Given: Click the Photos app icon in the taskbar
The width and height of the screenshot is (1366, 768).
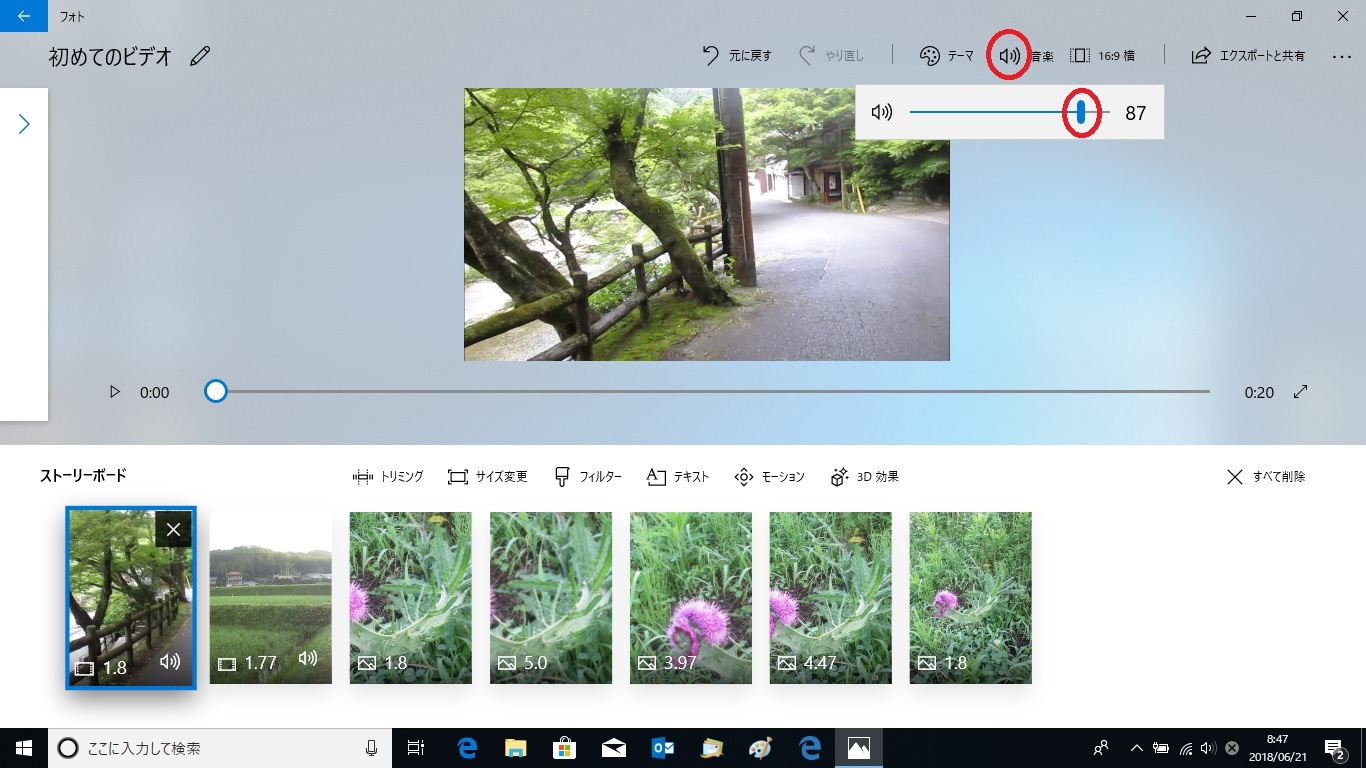Looking at the screenshot, I should (858, 748).
